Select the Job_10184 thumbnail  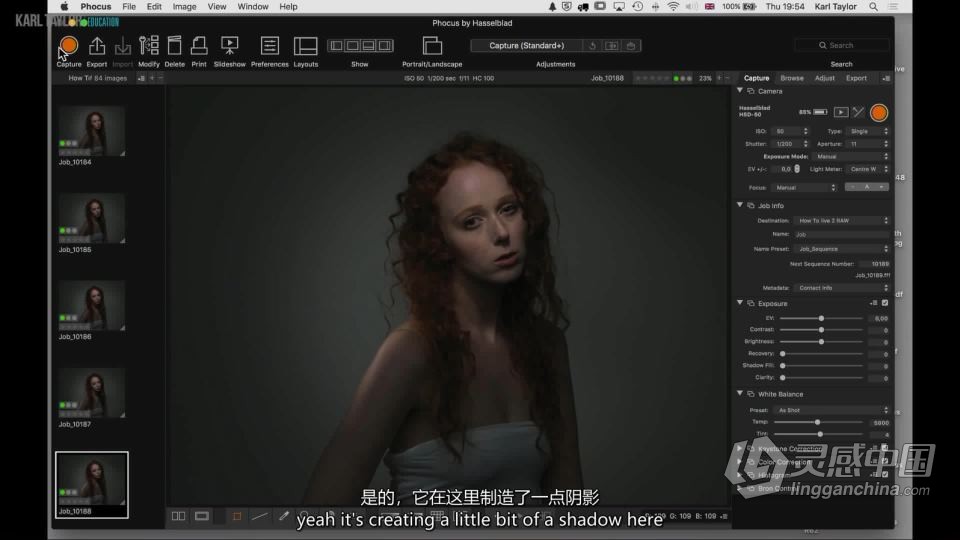coord(92,132)
